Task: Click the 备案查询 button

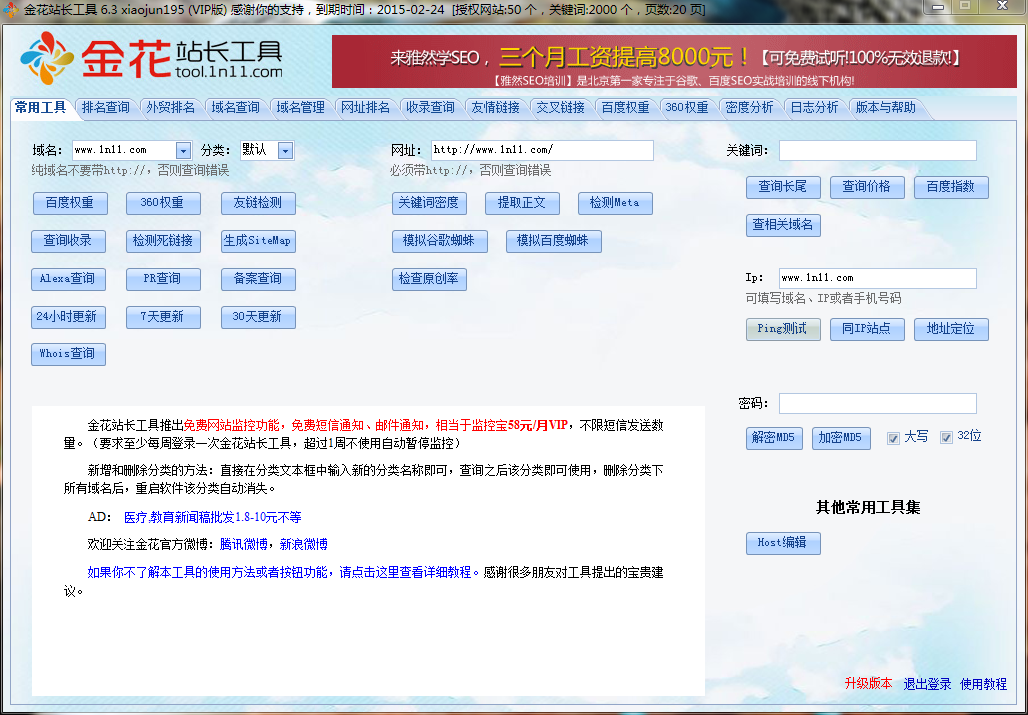Action: click(x=258, y=279)
